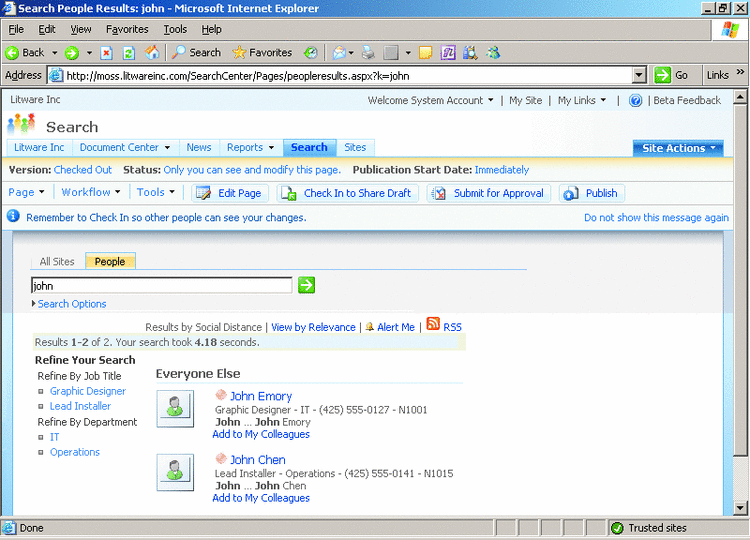Open the News navigation tab

199,148
